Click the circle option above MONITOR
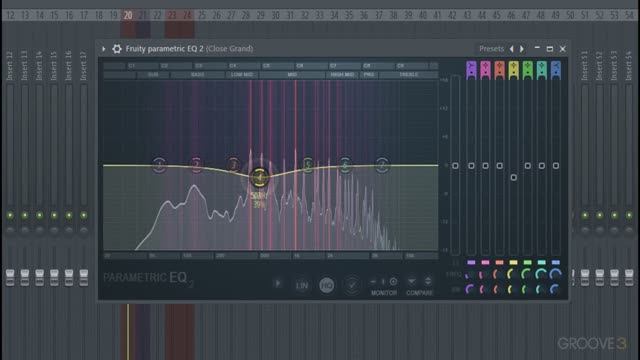The image size is (640, 360). pos(393,281)
